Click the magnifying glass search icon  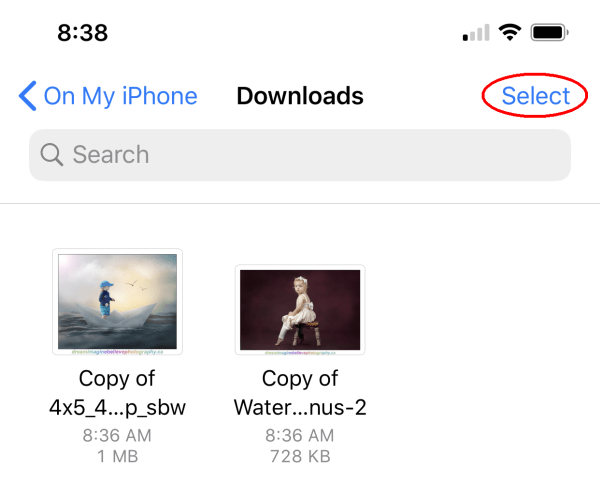tap(51, 155)
